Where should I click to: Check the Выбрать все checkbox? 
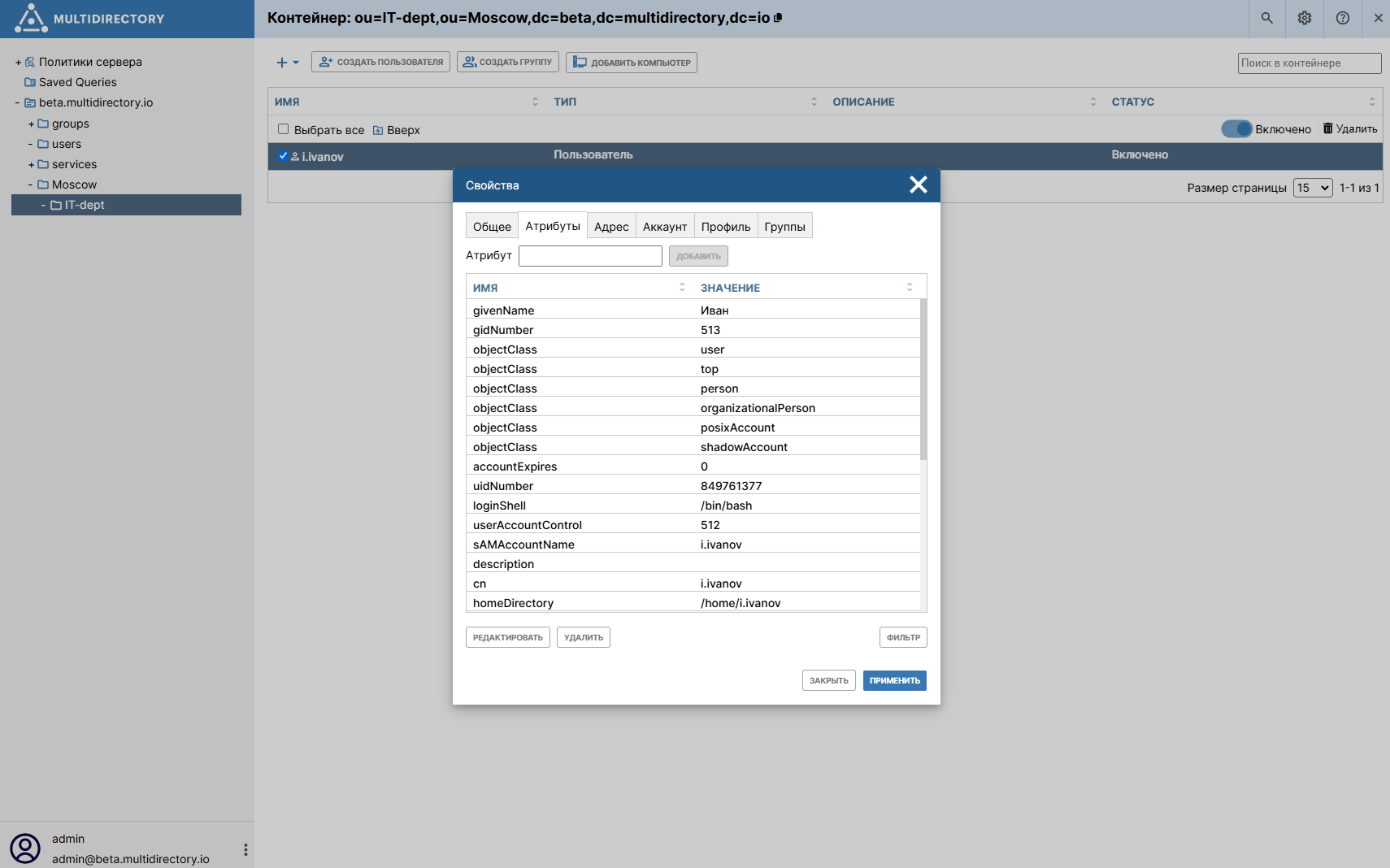coord(284,129)
